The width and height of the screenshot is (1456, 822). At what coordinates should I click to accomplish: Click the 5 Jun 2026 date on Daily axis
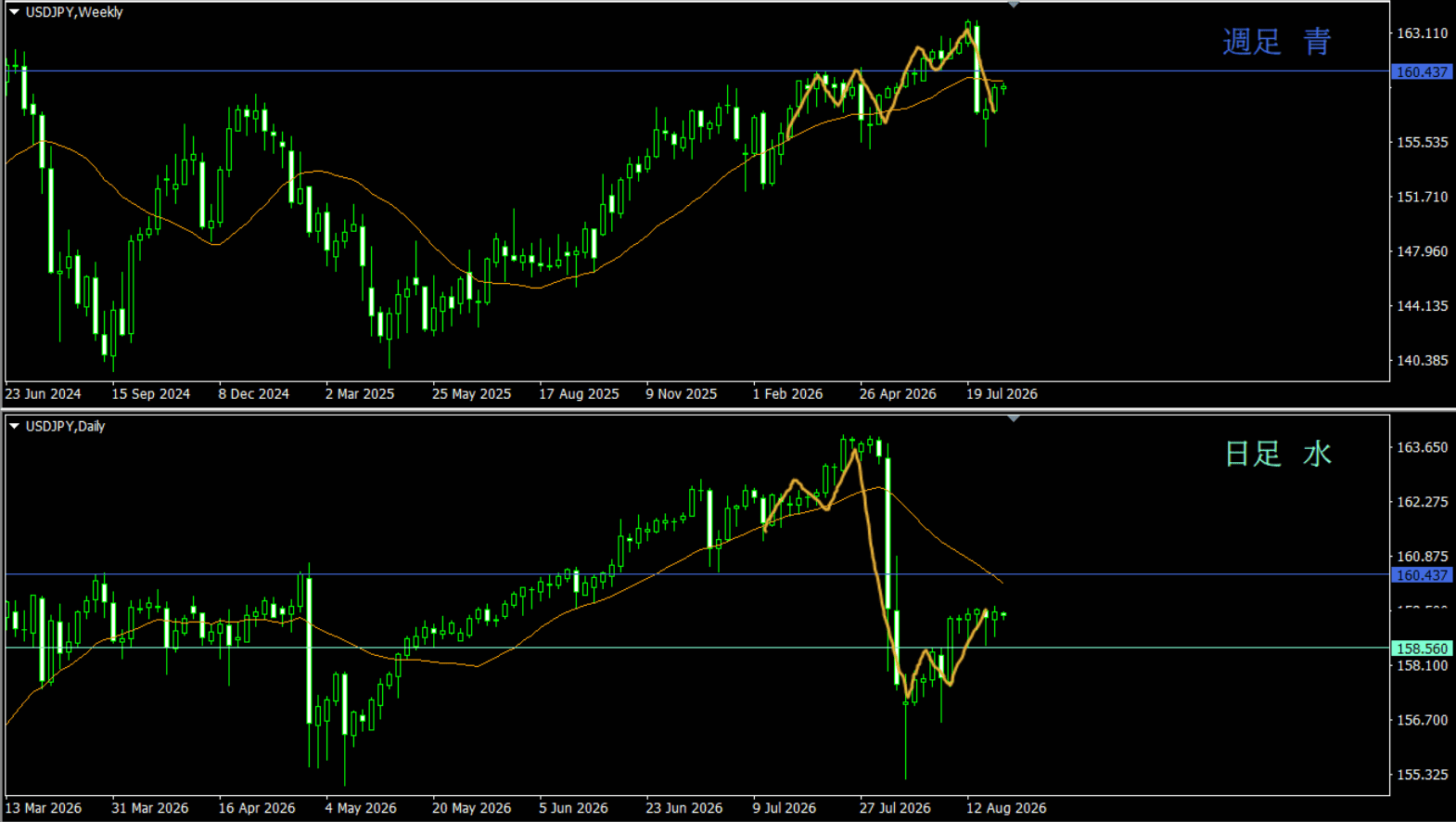(x=573, y=808)
